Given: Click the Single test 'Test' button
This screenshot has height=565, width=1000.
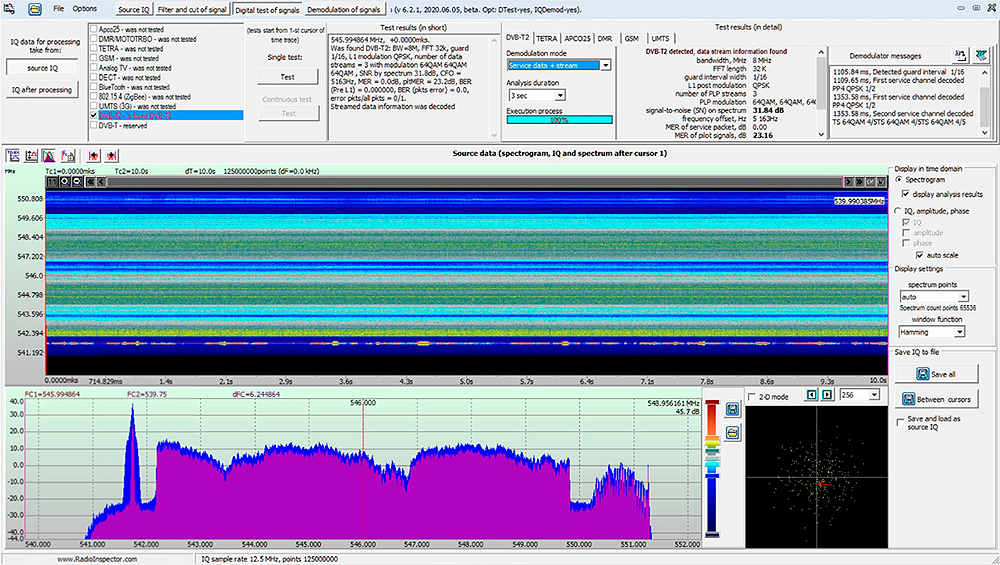Looking at the screenshot, I should (x=287, y=76).
